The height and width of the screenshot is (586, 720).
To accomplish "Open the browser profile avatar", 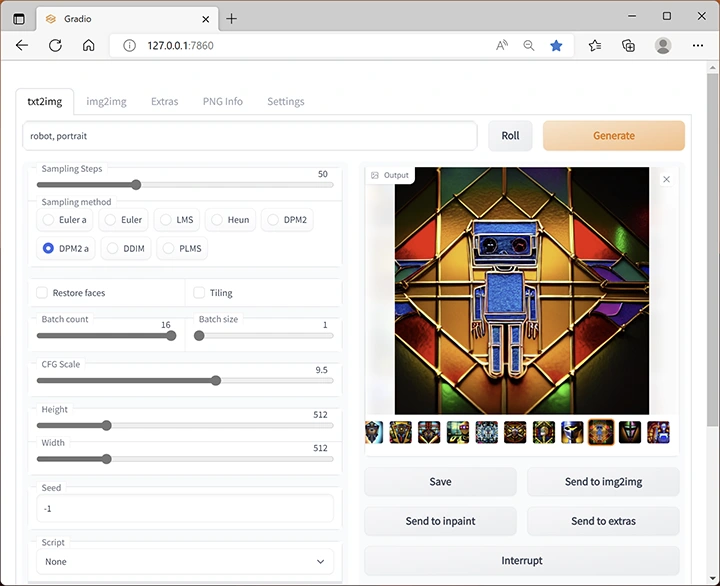I will pos(663,45).
